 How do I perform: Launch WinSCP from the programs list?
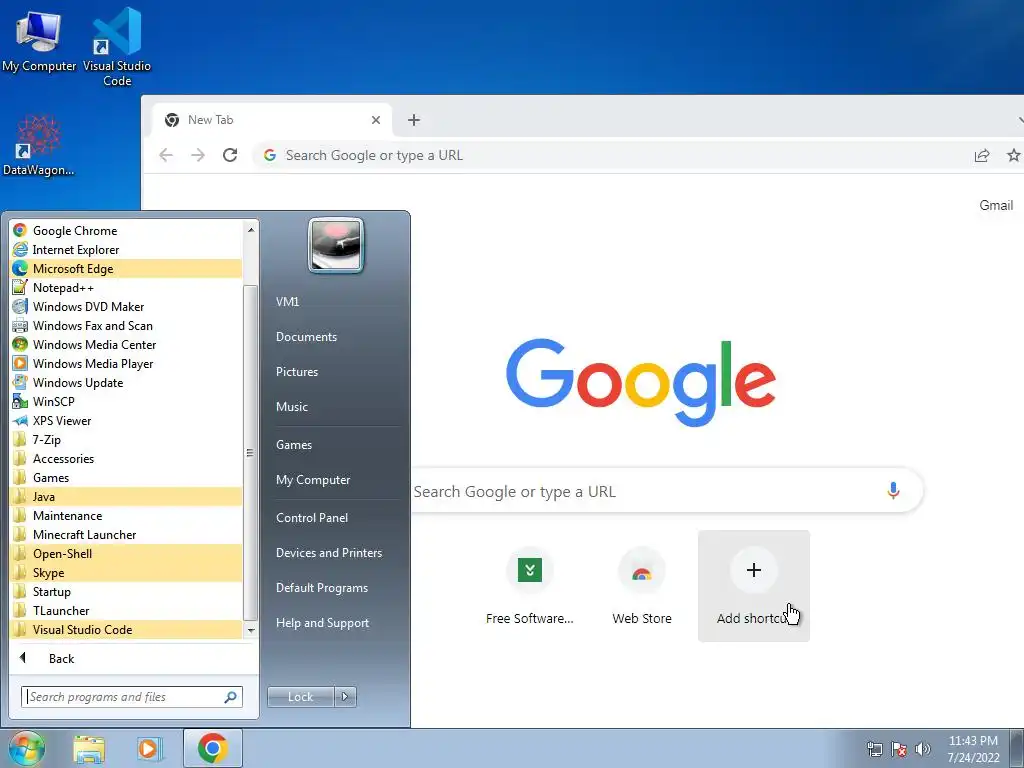(x=126, y=401)
